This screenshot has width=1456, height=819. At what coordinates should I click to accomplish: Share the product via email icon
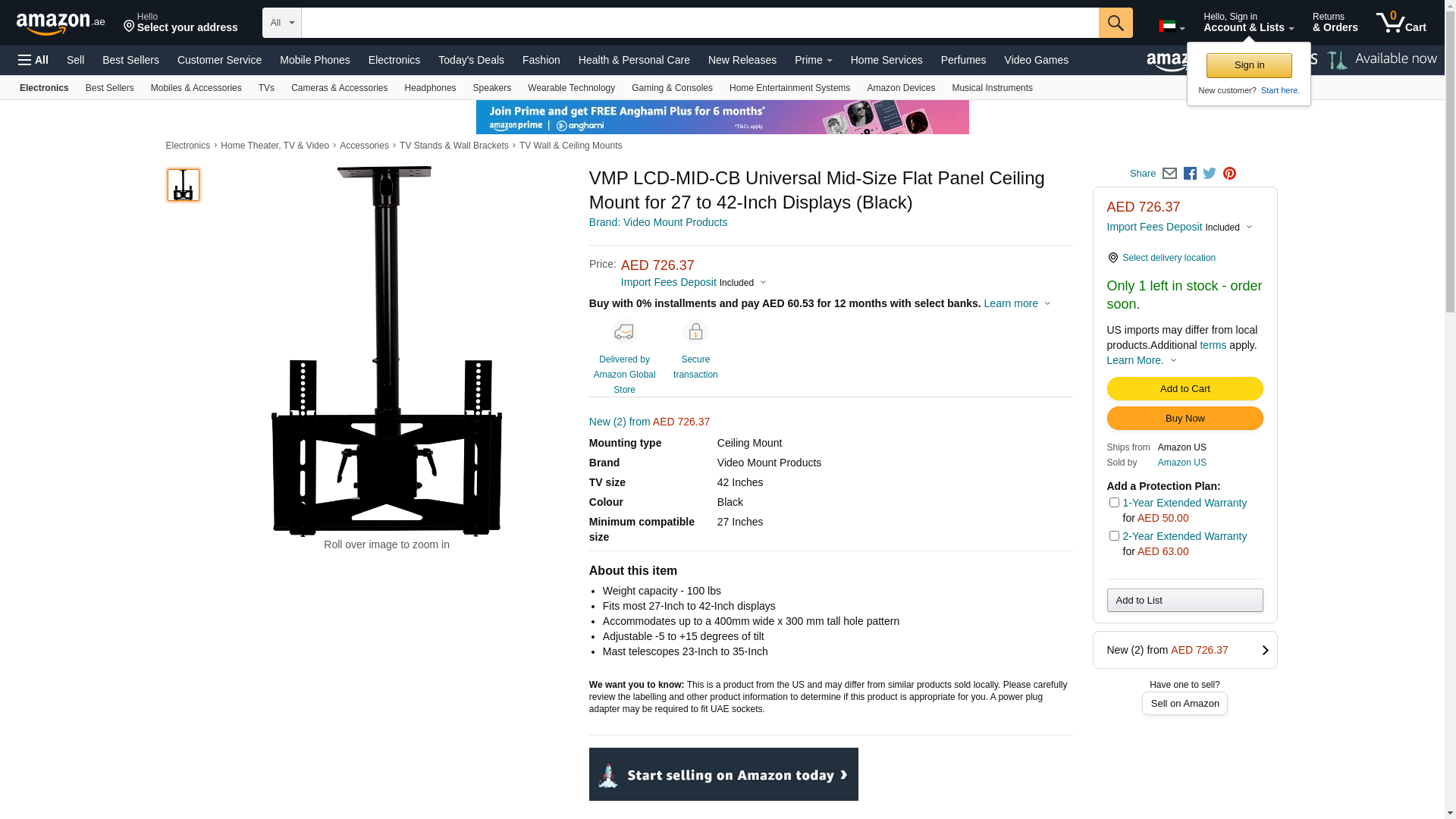[1169, 174]
